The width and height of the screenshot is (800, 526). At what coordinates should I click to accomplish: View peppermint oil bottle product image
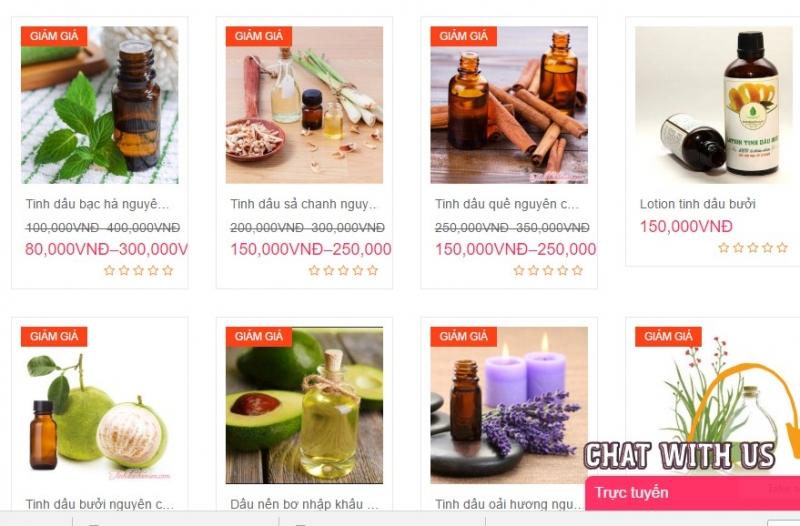pos(100,105)
